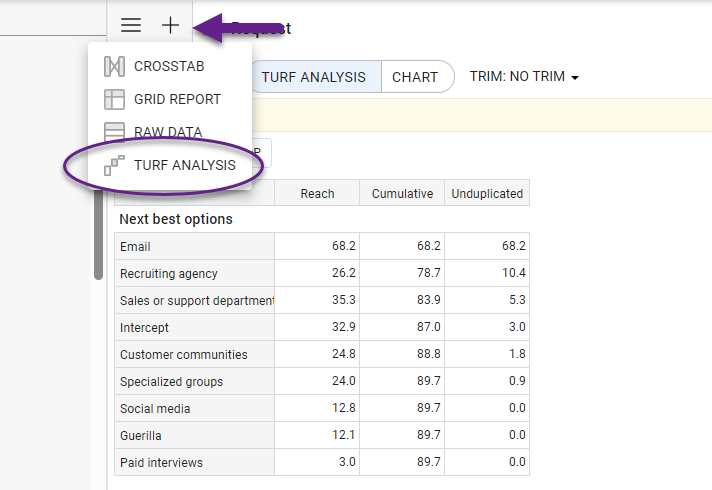Select the Email row label
The width and height of the screenshot is (712, 490).
(x=135, y=246)
